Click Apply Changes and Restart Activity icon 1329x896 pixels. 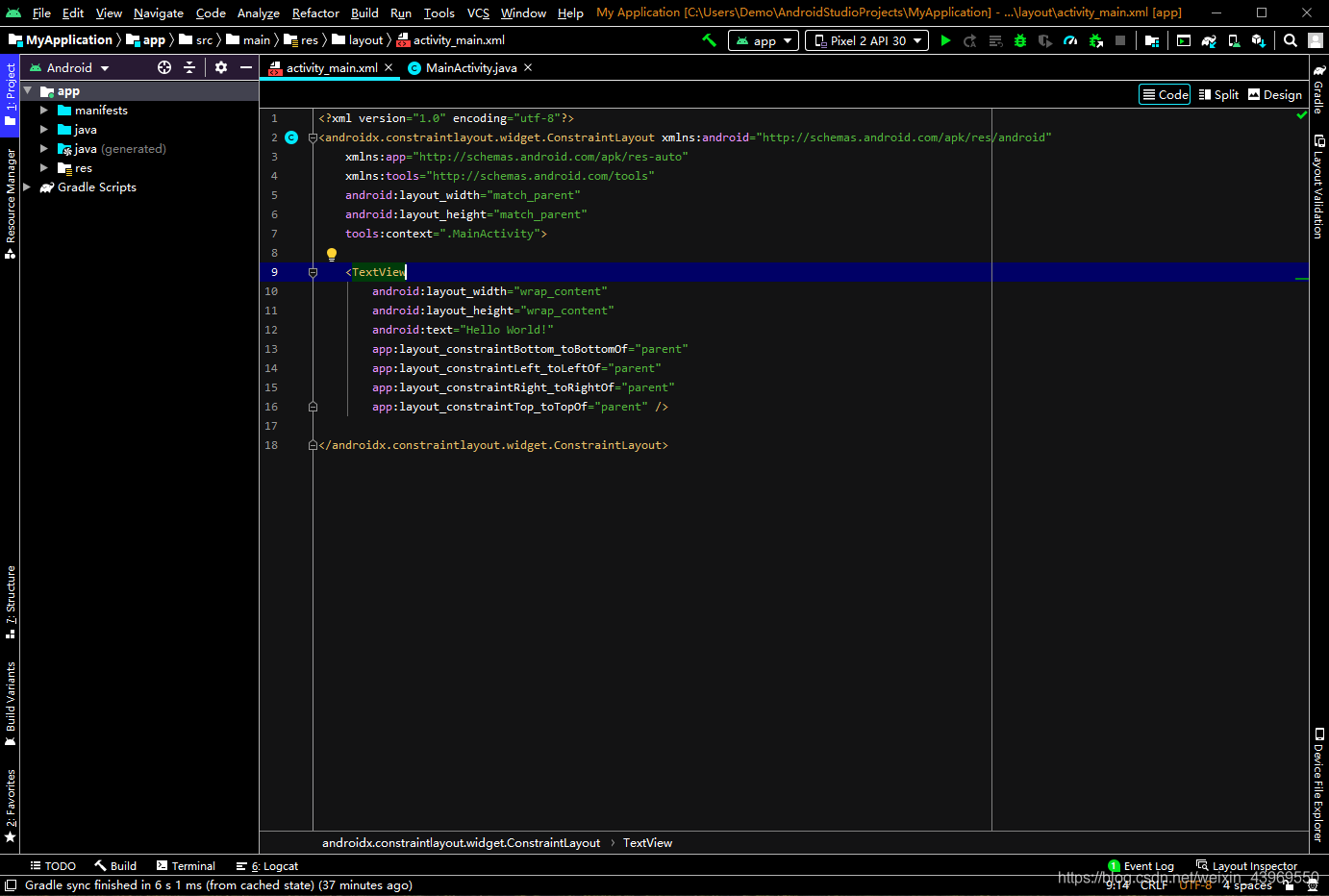click(x=970, y=40)
